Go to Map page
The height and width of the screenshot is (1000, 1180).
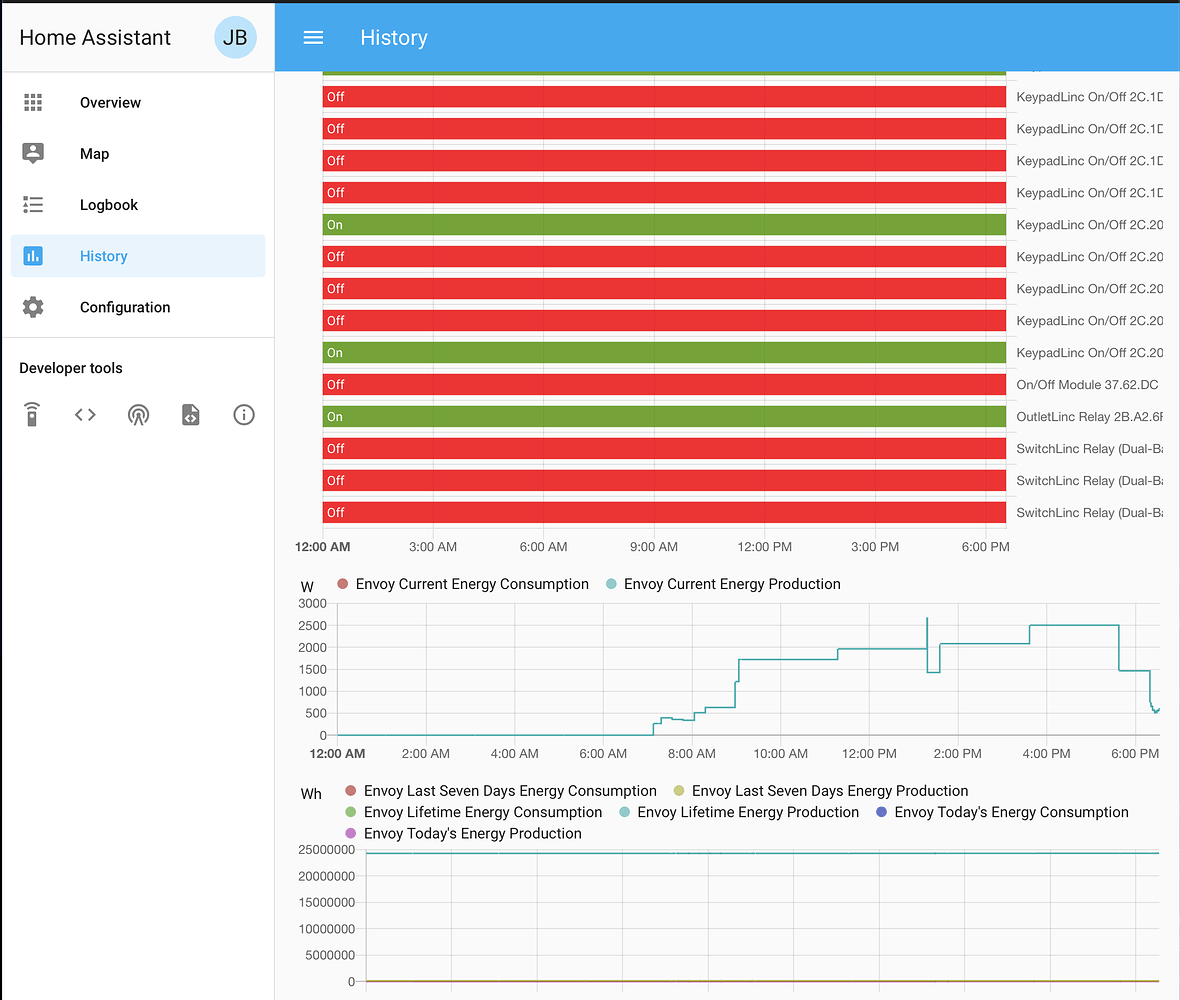[x=138, y=153]
